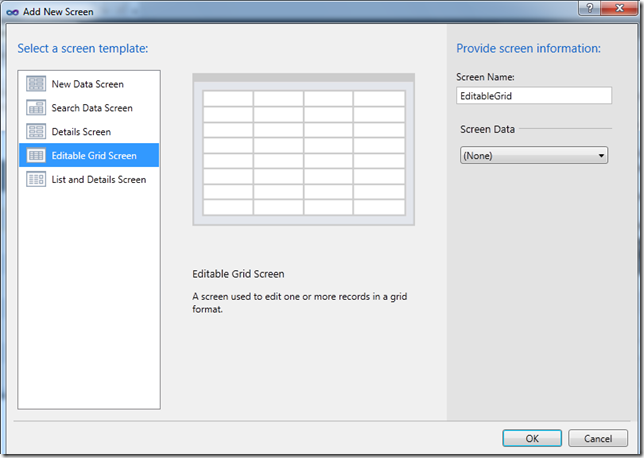Click the Editable Grid Screen template icon

(36, 155)
